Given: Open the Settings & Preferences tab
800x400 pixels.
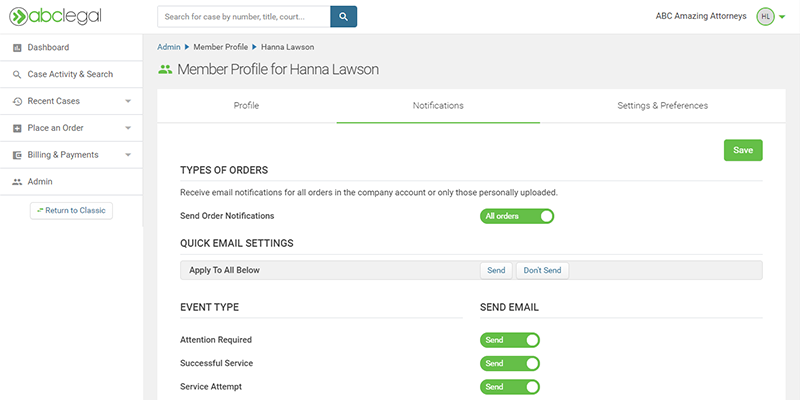Looking at the screenshot, I should [662, 106].
